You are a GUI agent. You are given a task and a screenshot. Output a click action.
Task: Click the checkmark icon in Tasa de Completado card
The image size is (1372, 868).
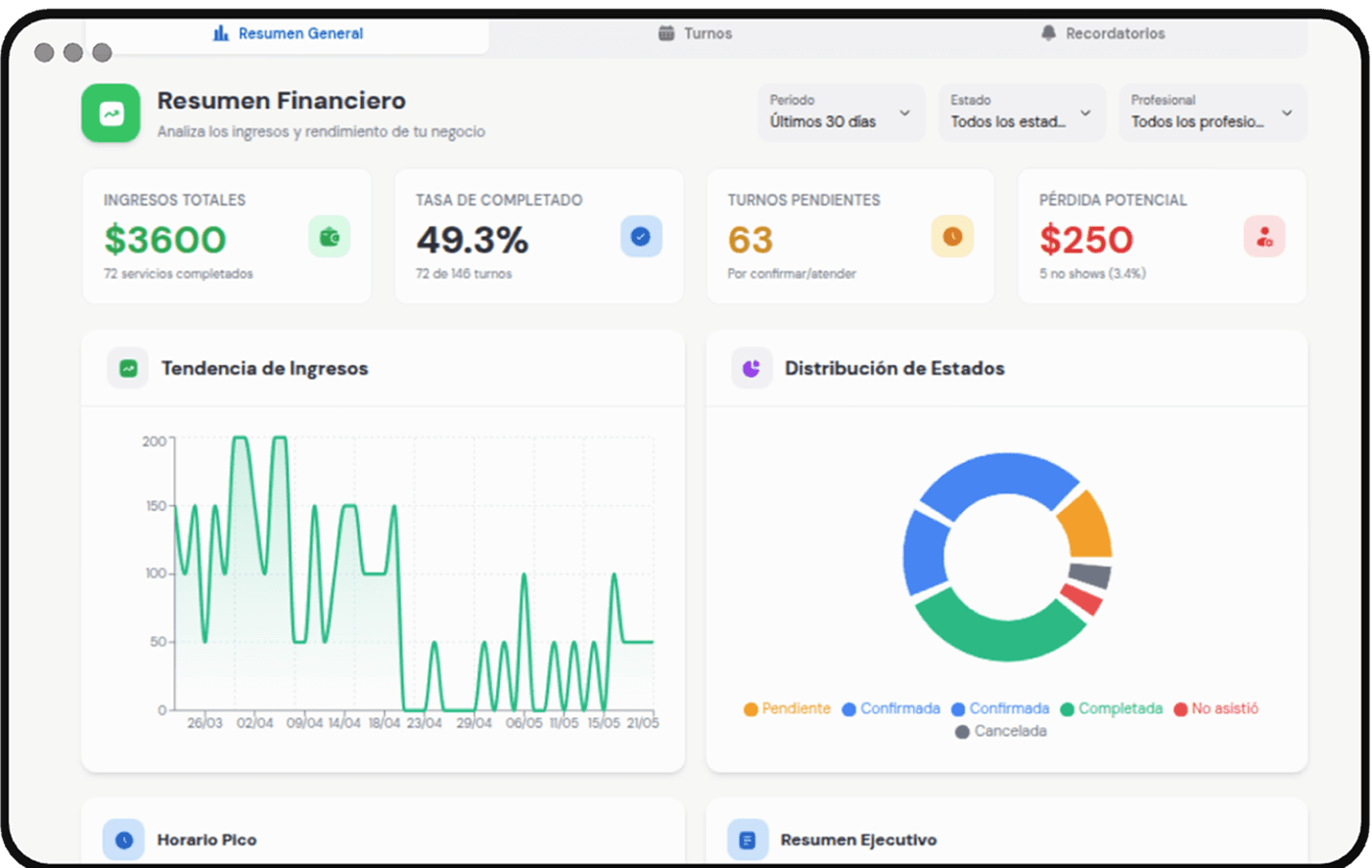[x=641, y=237]
